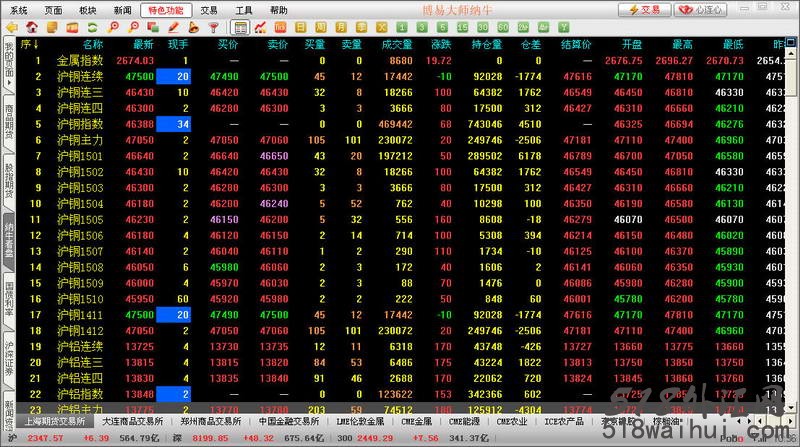Select 1-minute period button
Viewport: 800px width, 447px height.
tap(402, 28)
